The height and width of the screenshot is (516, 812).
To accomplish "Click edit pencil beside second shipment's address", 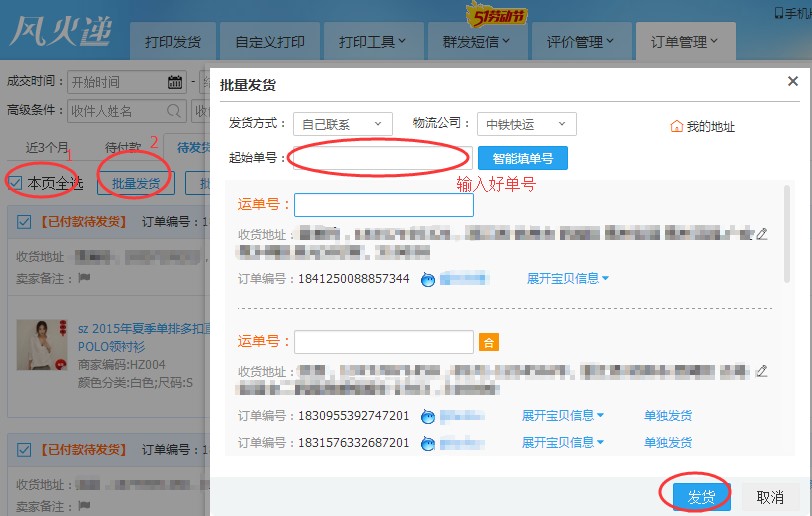I will pos(761,371).
